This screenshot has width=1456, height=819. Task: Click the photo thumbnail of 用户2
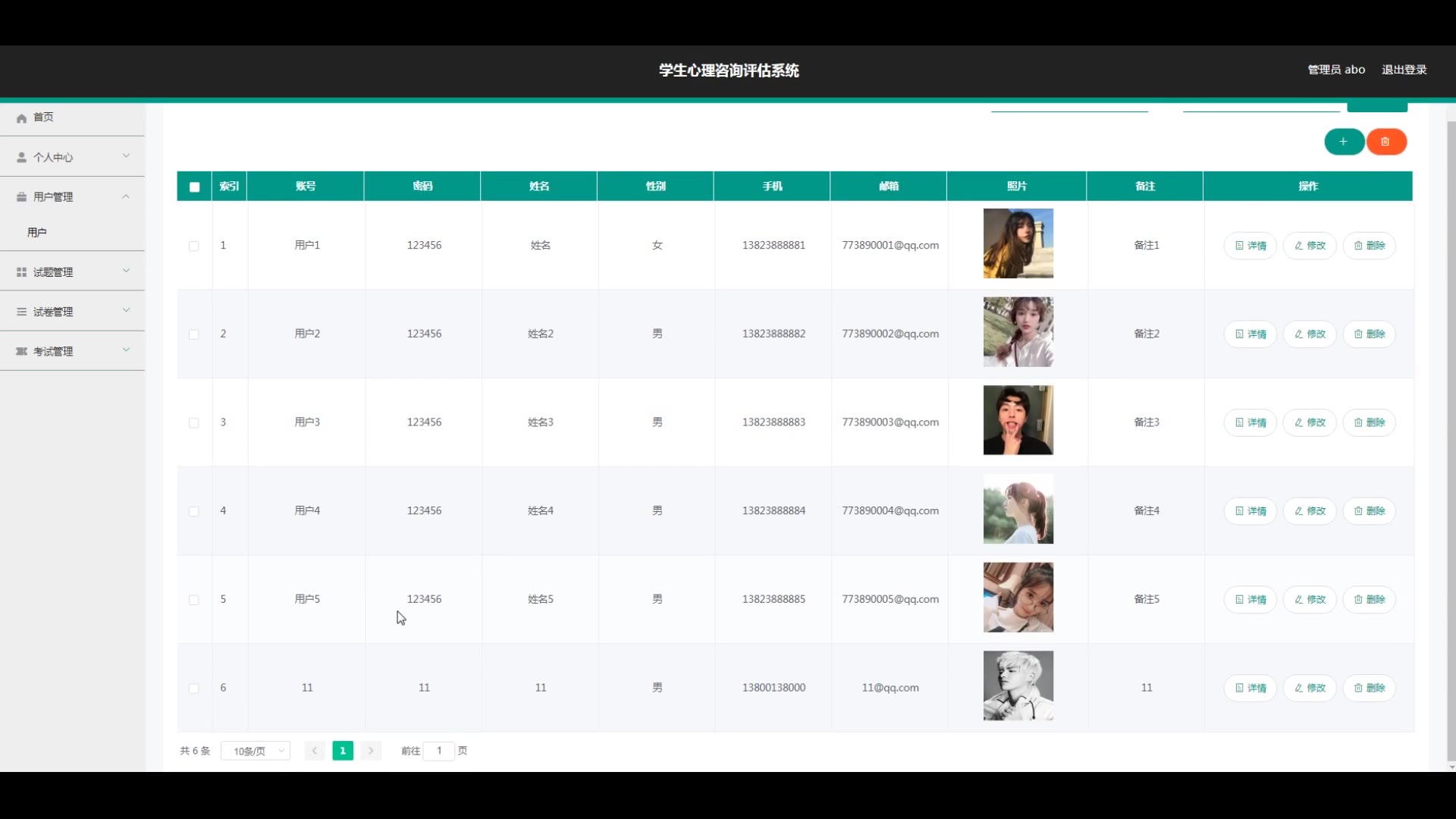[1018, 332]
